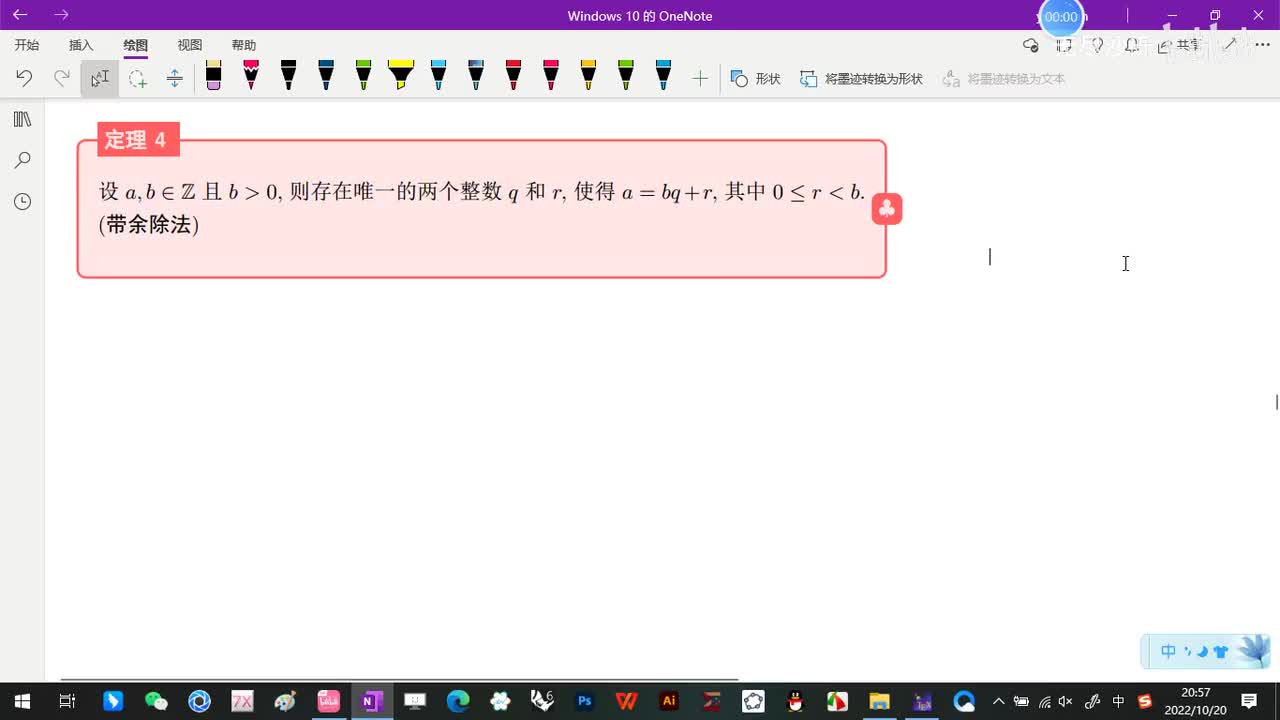Choose the Lasso select tool

point(138,78)
